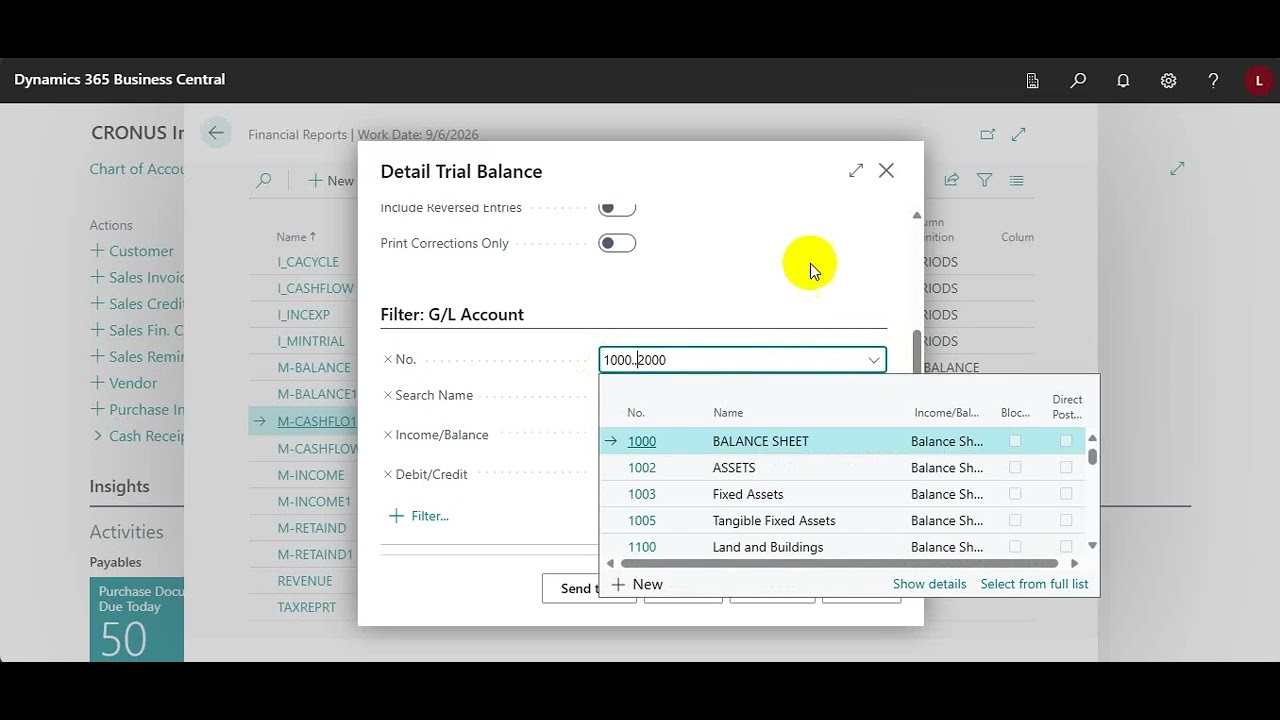The width and height of the screenshot is (1280, 720).
Task: Open the Sales Credit Memo action
Action: click(137, 304)
